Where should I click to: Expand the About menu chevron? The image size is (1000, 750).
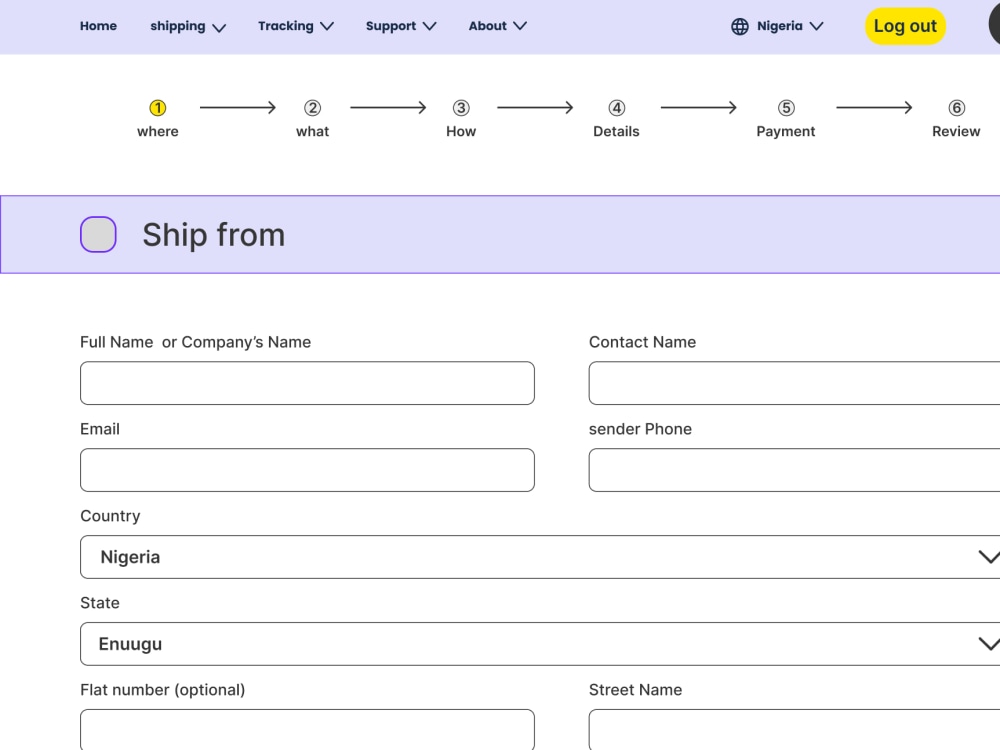[518, 27]
